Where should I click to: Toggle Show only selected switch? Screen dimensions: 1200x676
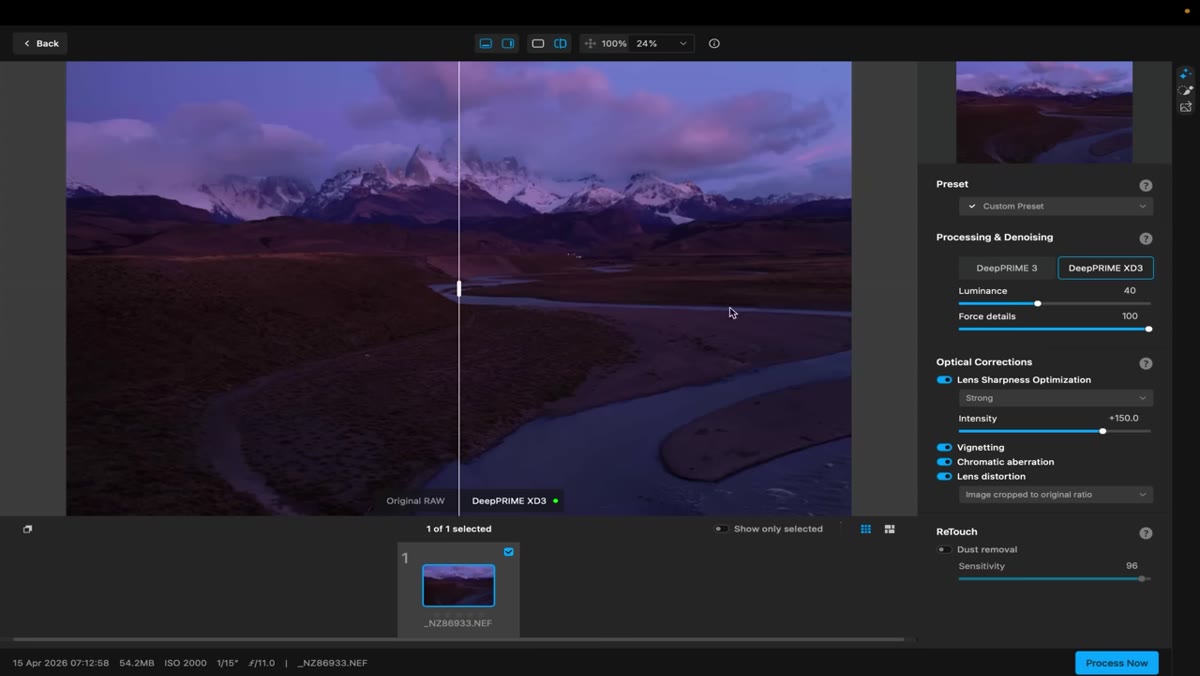721,529
